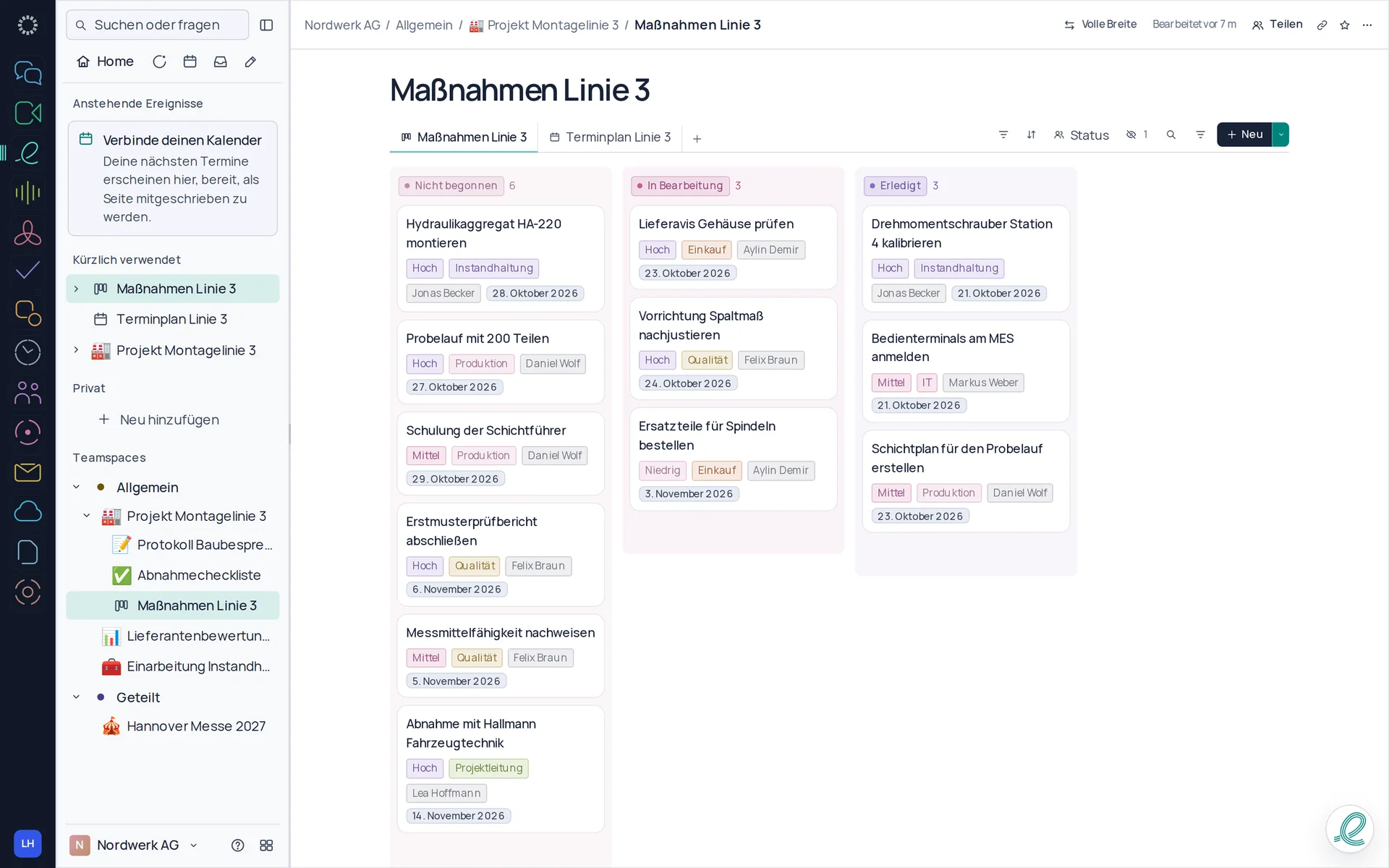Collapse the Allgemein teamspace
The width and height of the screenshot is (1389, 868).
point(77,487)
